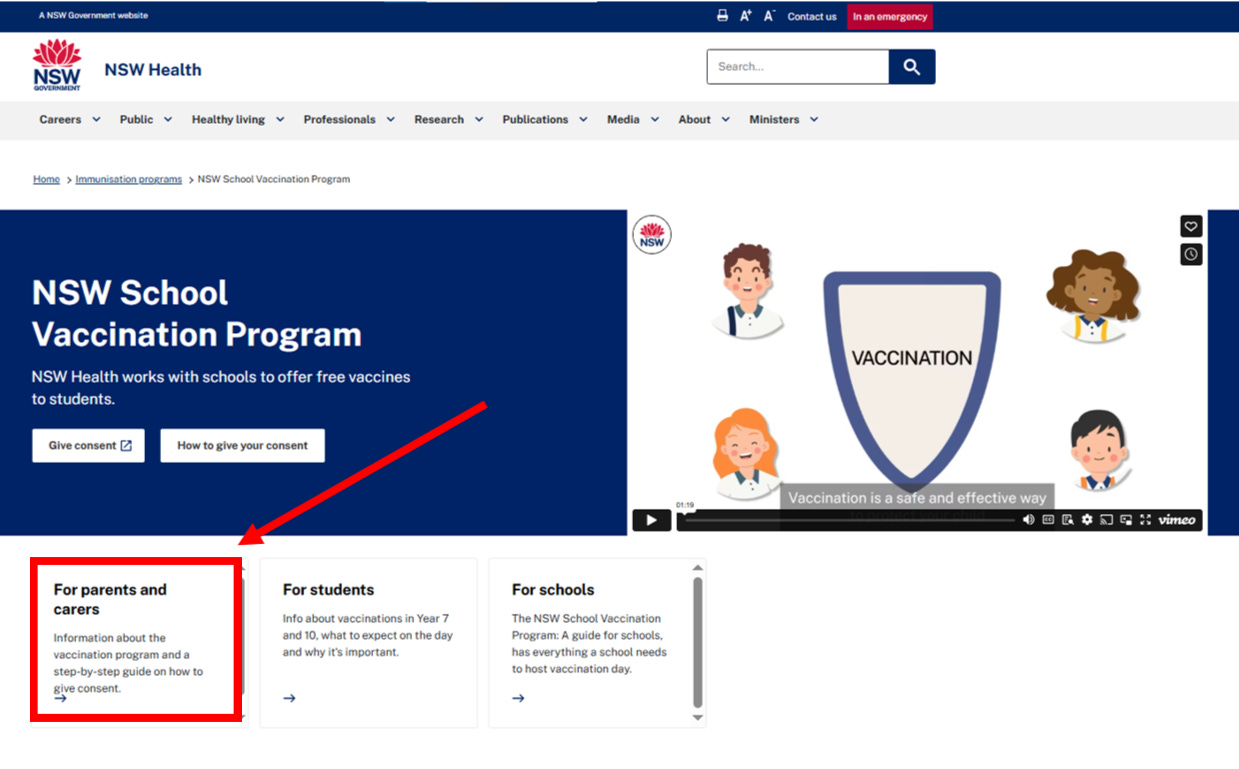Follow Immunisation programs breadcrumb link

(x=129, y=179)
